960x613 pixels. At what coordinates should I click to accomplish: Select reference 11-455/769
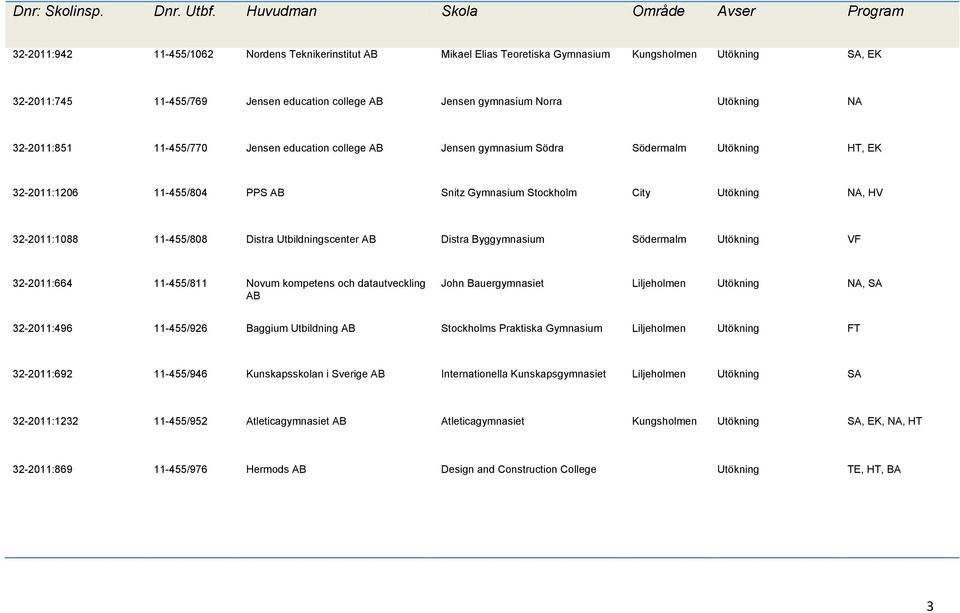[181, 102]
